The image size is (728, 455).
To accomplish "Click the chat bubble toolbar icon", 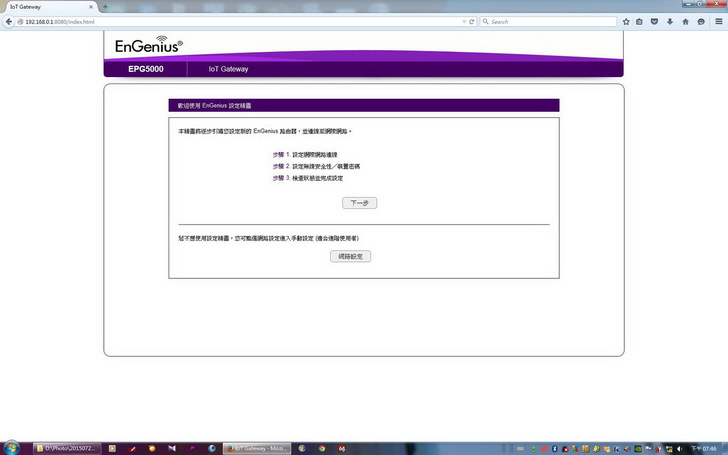I will [701, 21].
